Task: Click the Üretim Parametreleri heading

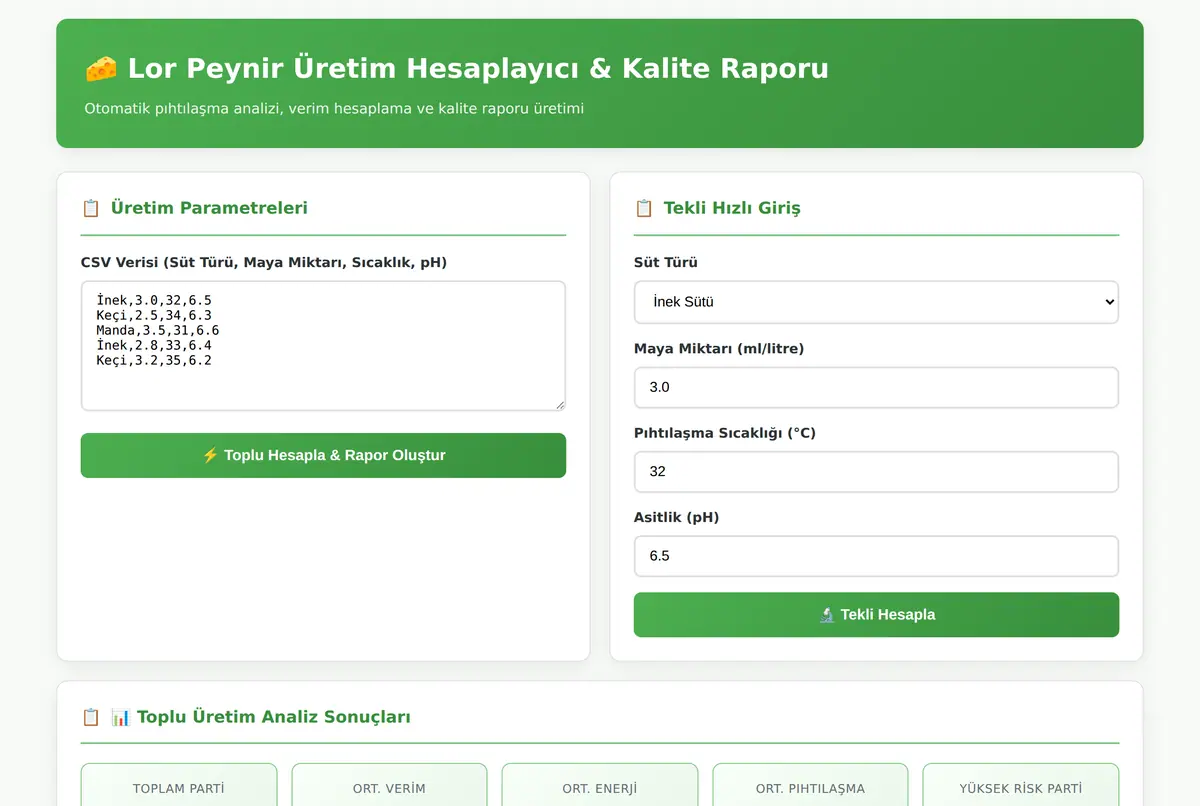Action: click(209, 208)
